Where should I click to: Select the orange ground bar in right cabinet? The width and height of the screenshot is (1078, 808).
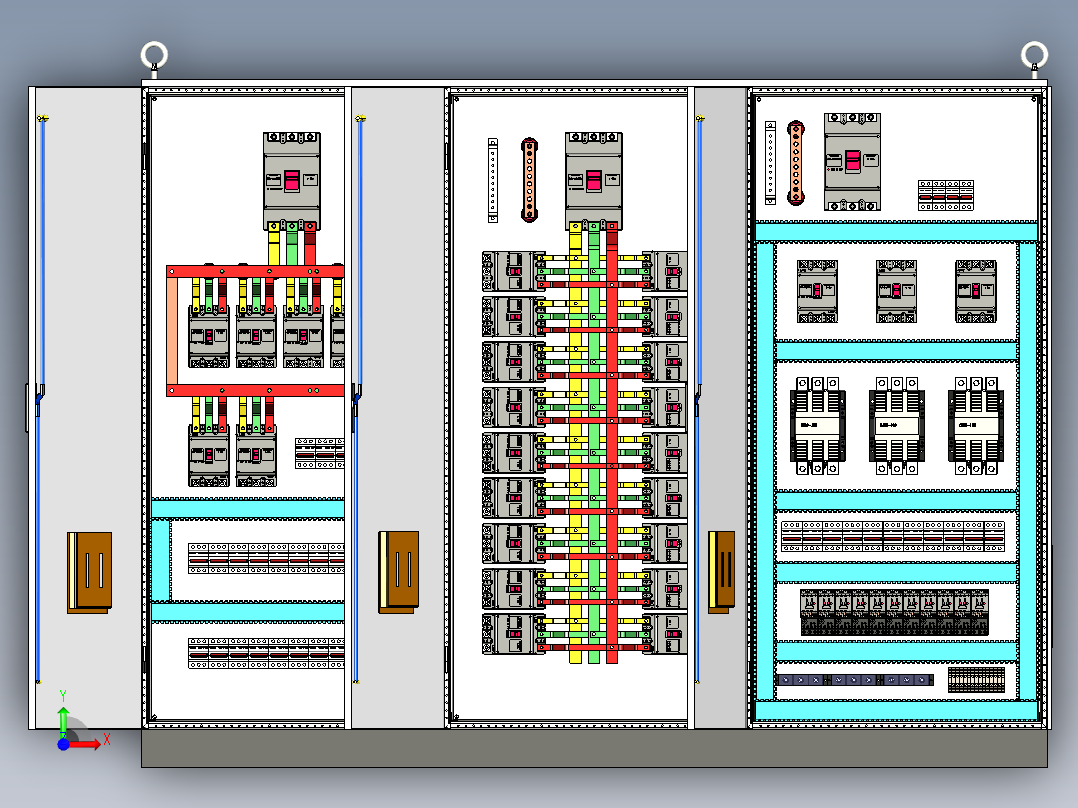point(795,163)
